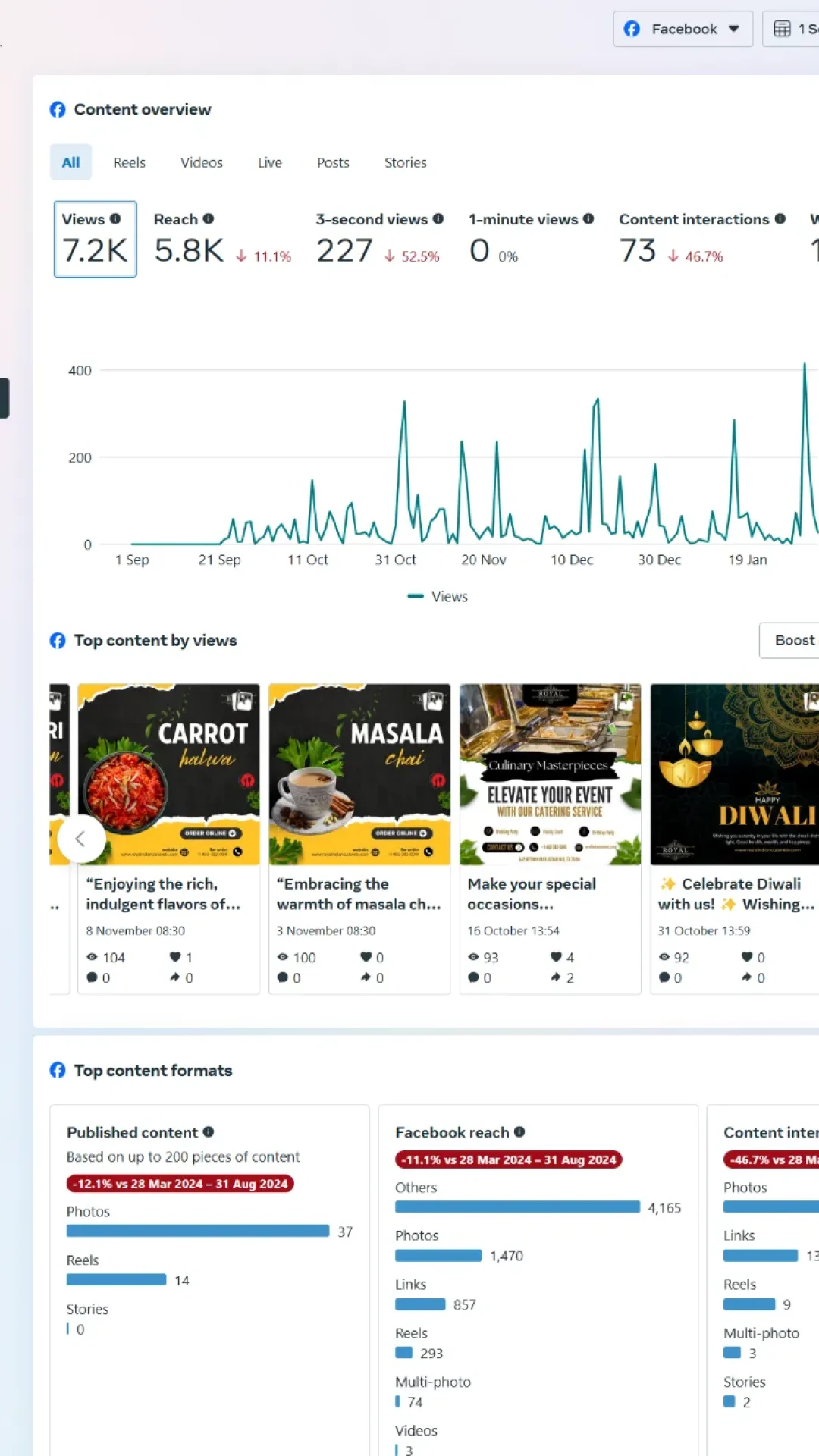This screenshot has height=1456, width=819.
Task: Click the "Embracing the warmth of masala" caption
Action: coord(359,894)
